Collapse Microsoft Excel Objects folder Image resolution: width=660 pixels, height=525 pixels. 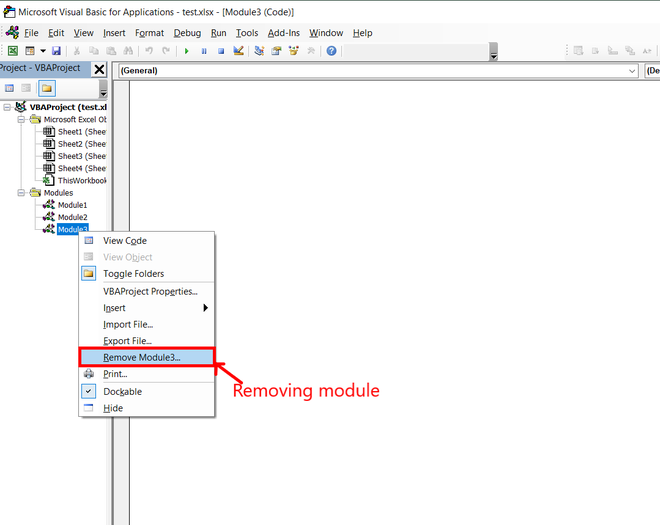pos(21,120)
